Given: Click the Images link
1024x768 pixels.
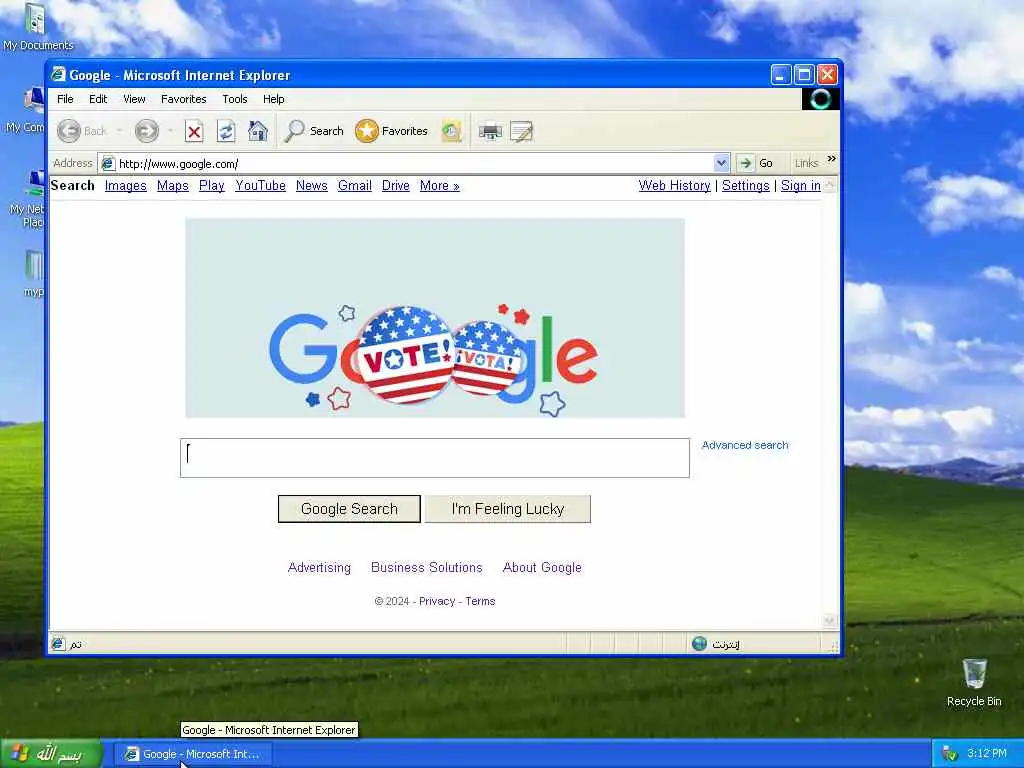Looking at the screenshot, I should point(125,185).
